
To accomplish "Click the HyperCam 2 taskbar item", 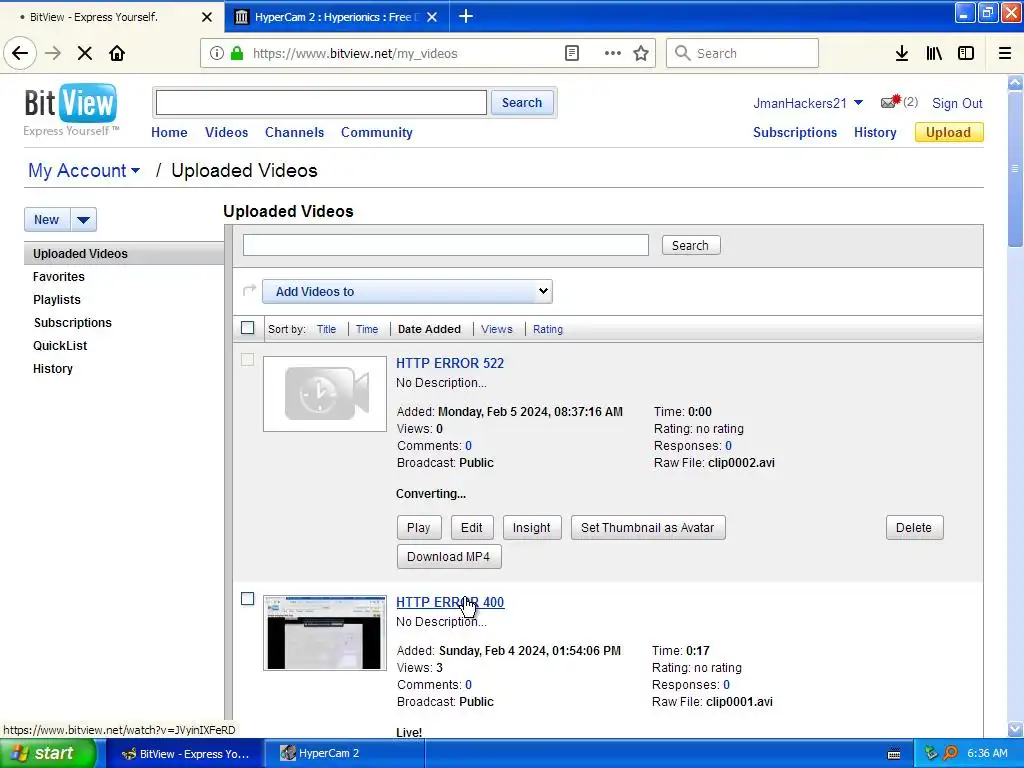I will point(345,753).
